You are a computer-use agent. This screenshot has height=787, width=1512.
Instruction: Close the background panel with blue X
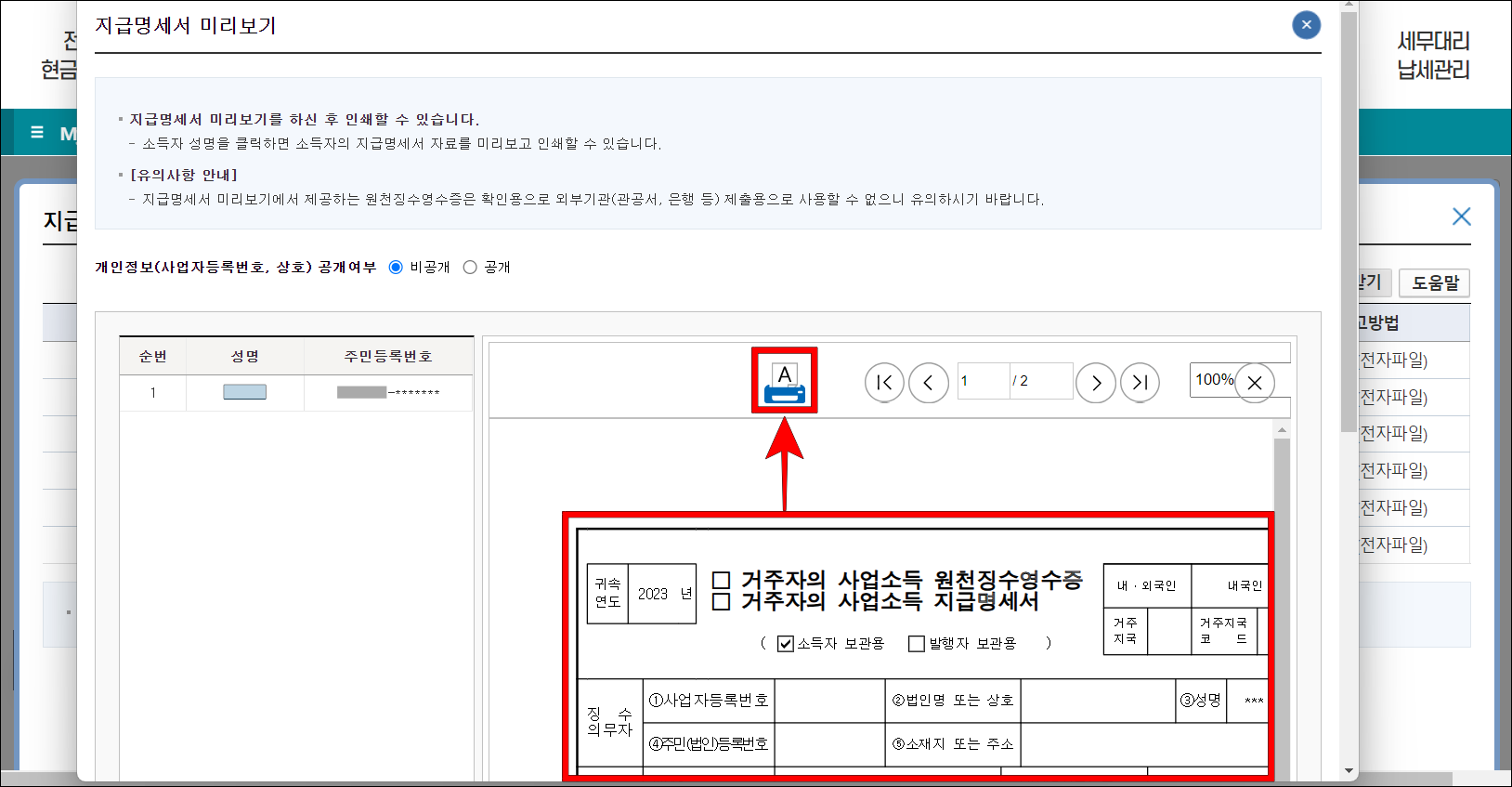[x=1461, y=216]
